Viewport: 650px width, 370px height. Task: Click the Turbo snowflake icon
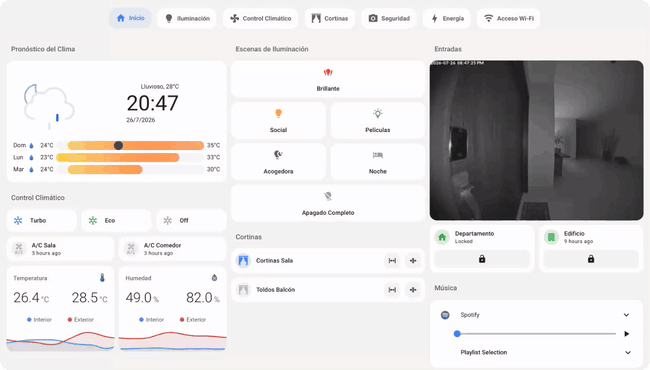click(x=18, y=220)
